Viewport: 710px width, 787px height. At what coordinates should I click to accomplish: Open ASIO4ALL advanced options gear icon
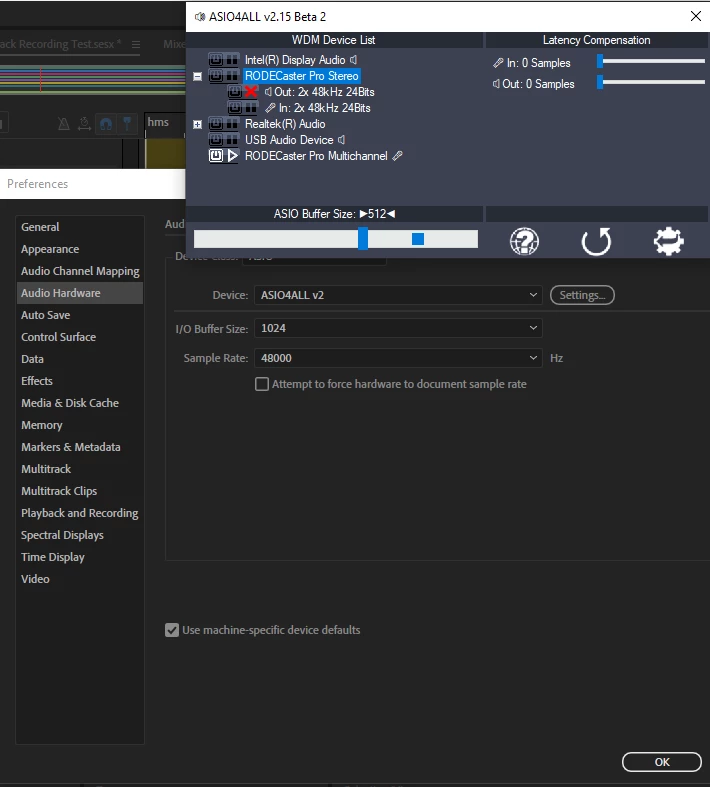tap(668, 242)
